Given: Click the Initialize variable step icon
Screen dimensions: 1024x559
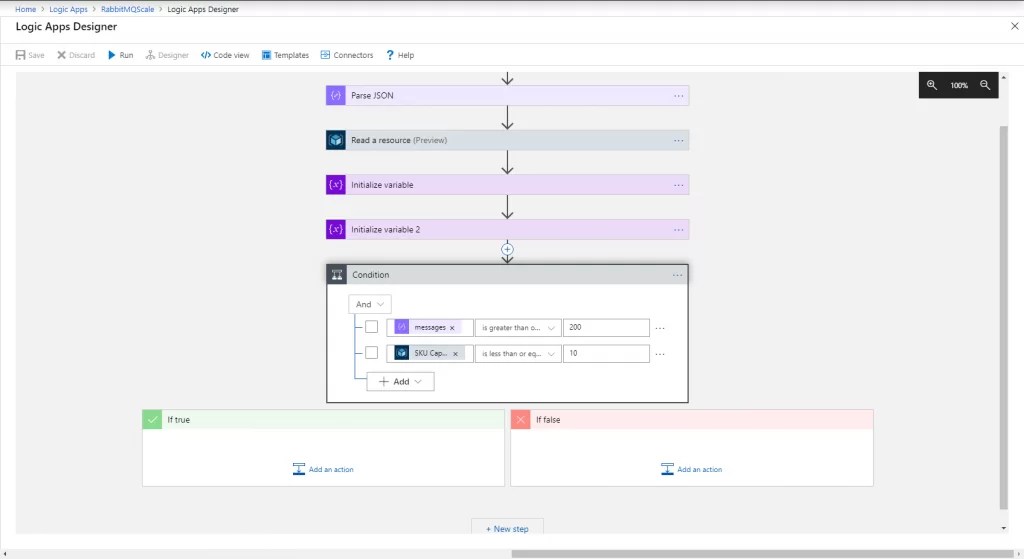Looking at the screenshot, I should pyautogui.click(x=336, y=185).
